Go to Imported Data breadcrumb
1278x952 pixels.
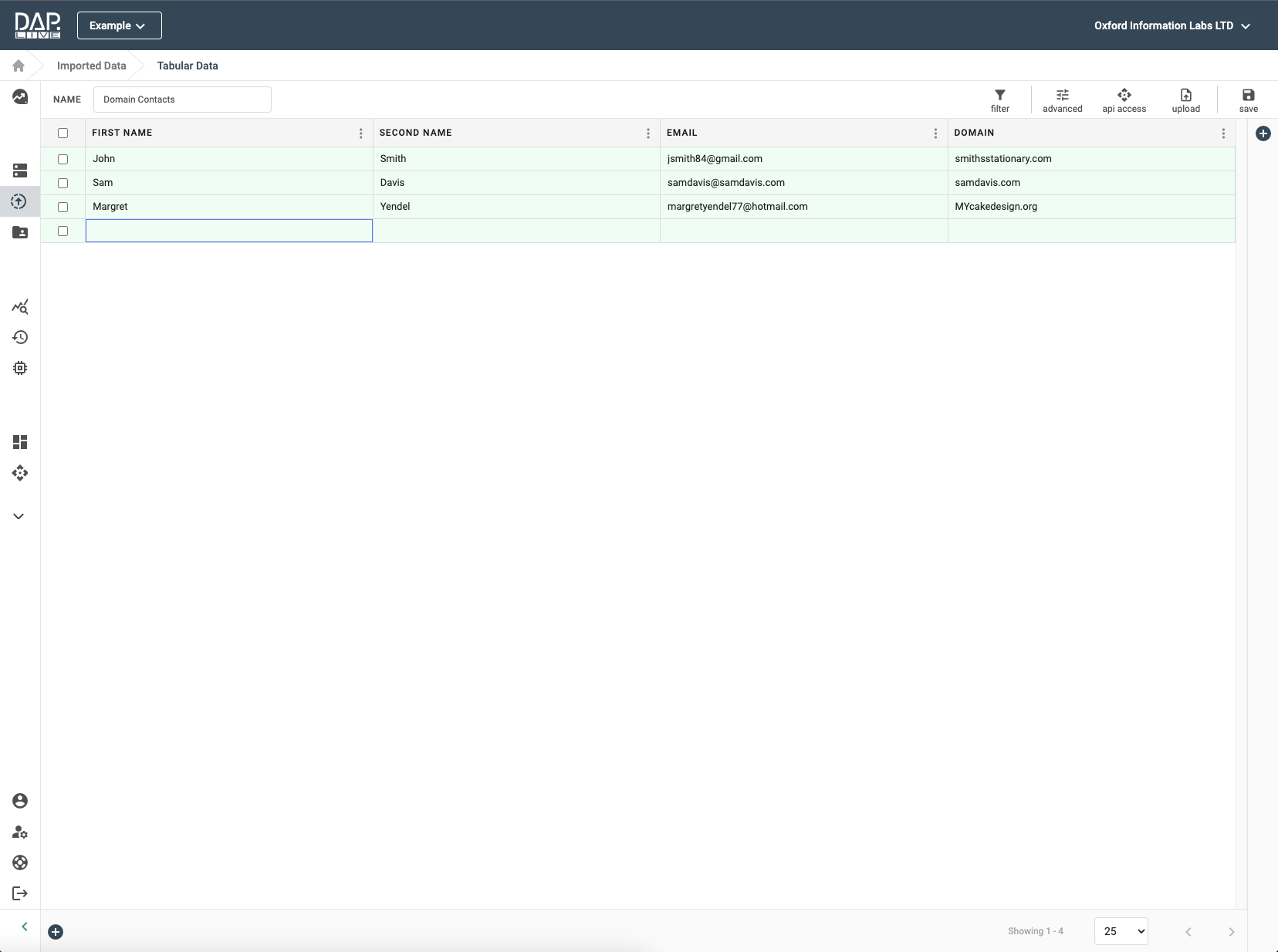pyautogui.click(x=91, y=66)
